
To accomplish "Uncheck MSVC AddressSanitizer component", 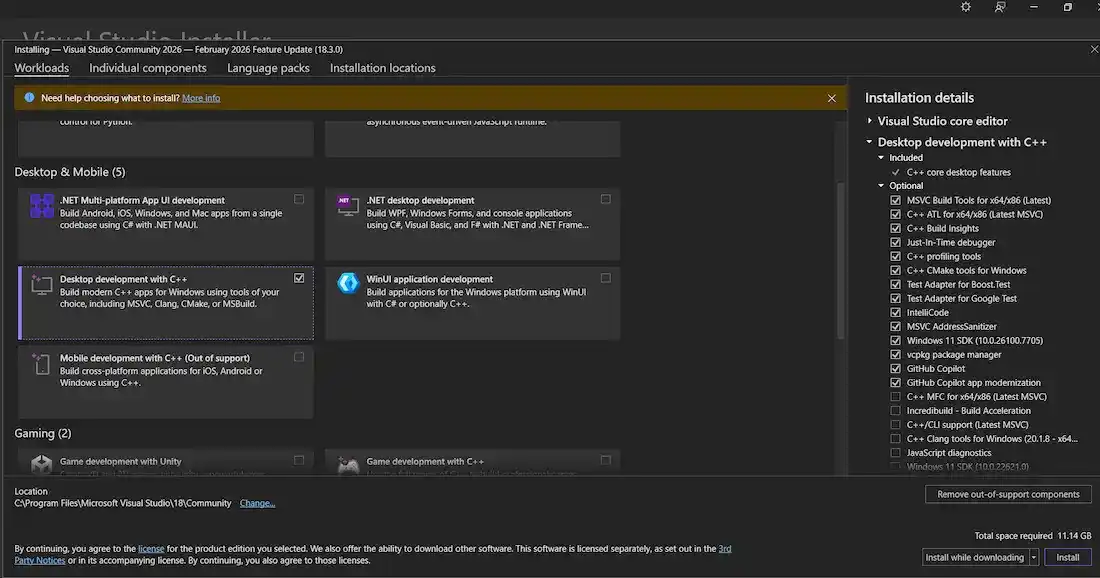I will (x=895, y=326).
